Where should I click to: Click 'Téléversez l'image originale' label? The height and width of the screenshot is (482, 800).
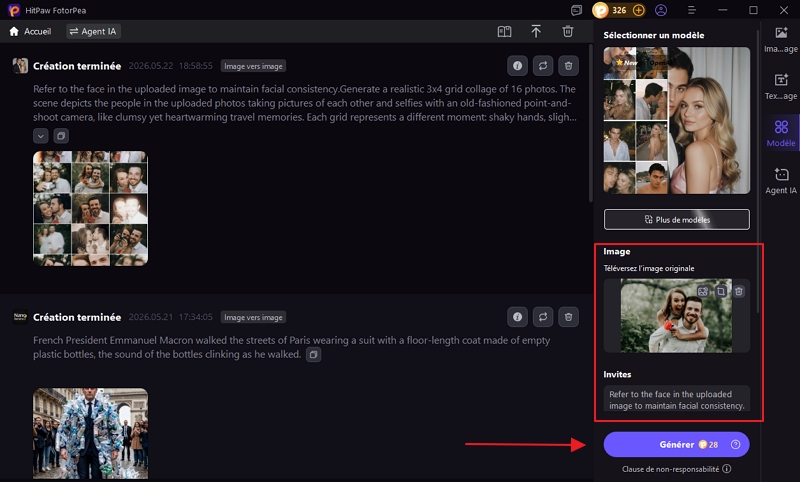coord(648,268)
